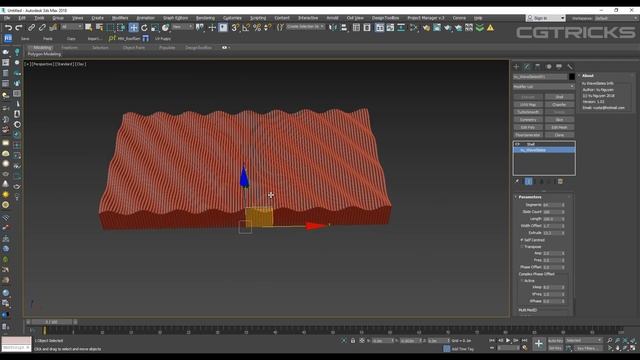Screen dimensions: 640x360
Task: Click the Undo arrow icon
Action: 8,28
